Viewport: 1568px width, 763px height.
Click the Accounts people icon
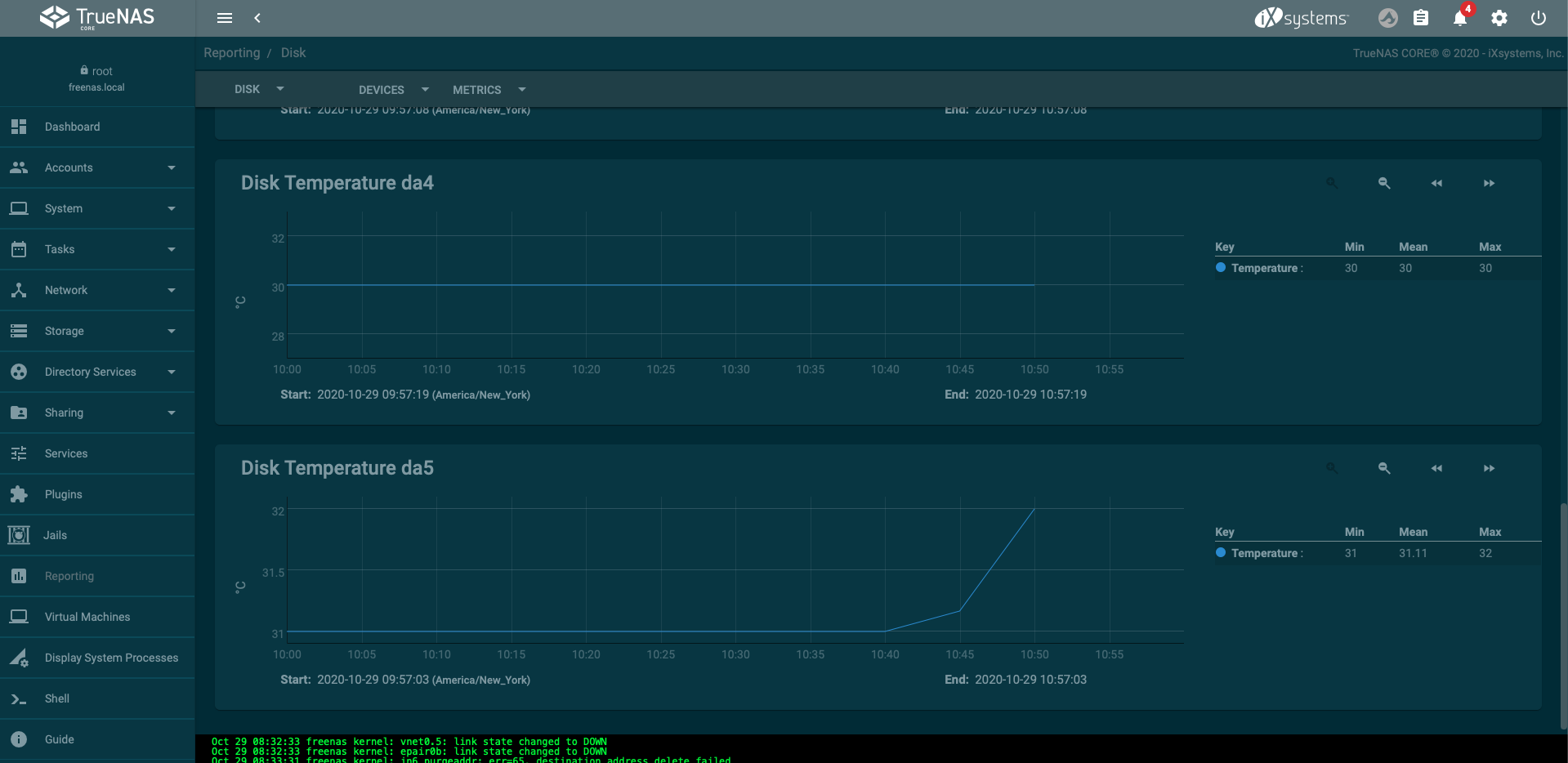(x=19, y=167)
